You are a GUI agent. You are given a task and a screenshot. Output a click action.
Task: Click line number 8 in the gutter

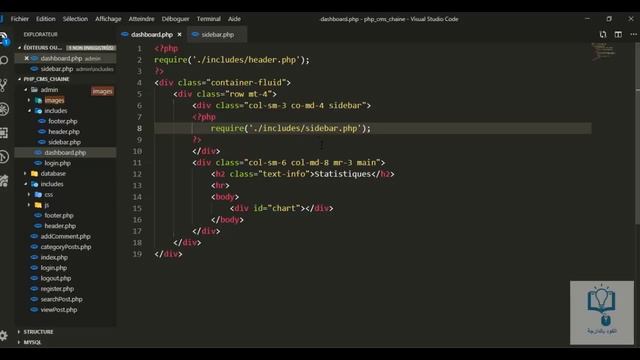click(140, 129)
